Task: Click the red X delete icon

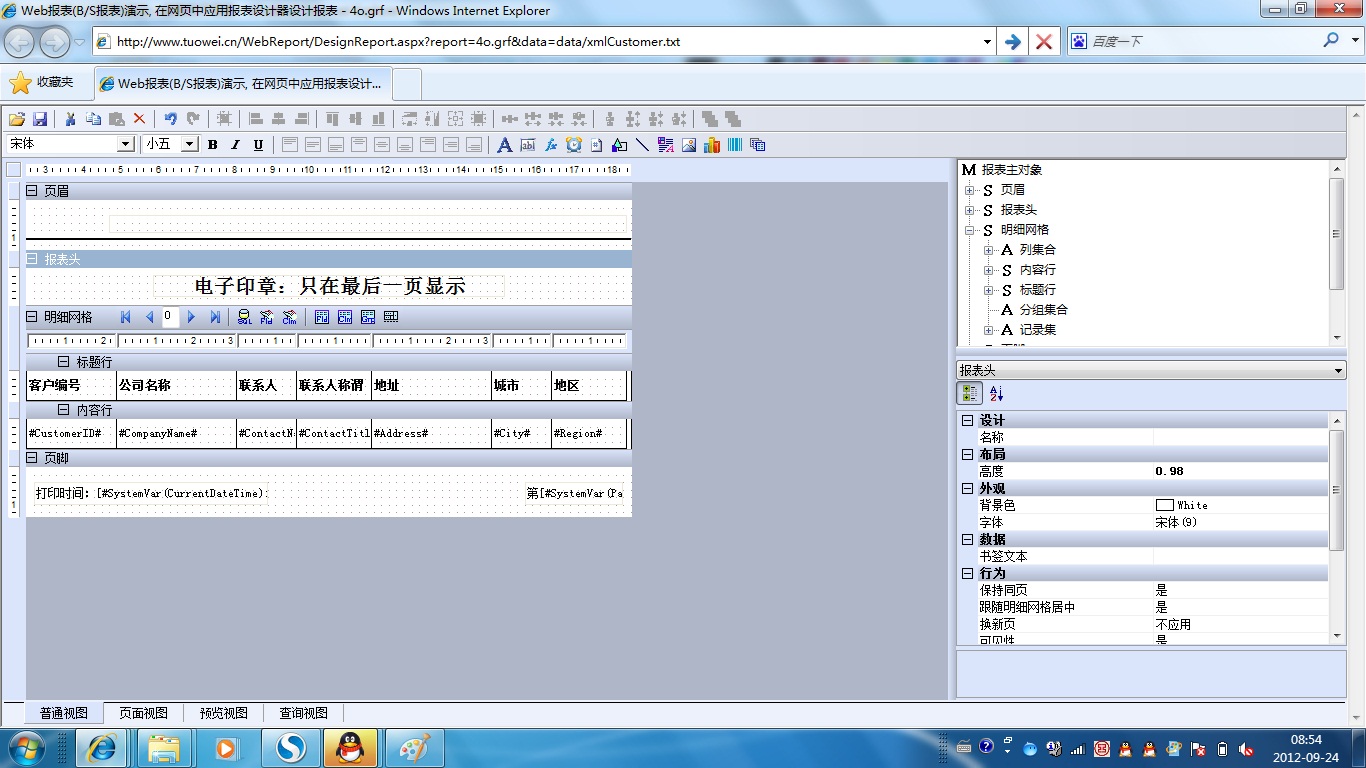Action: 139,119
